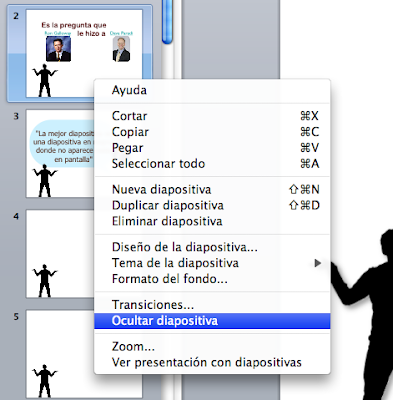Screen dimensions: 393x400
Task: Create a Nueva diapositiva
Action: pos(212,190)
